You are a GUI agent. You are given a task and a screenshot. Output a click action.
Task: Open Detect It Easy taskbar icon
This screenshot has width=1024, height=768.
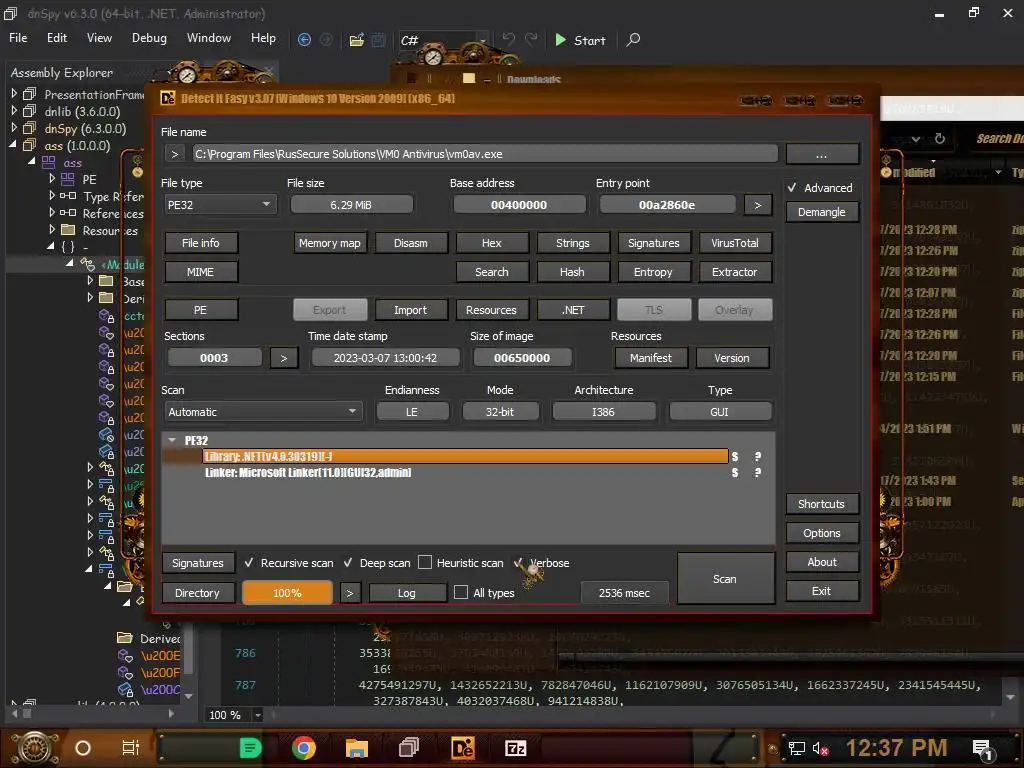click(462, 748)
